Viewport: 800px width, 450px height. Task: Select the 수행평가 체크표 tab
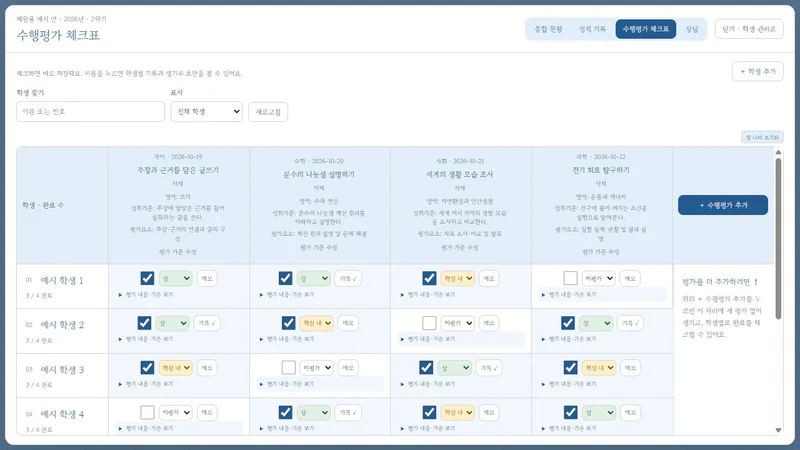(x=645, y=29)
